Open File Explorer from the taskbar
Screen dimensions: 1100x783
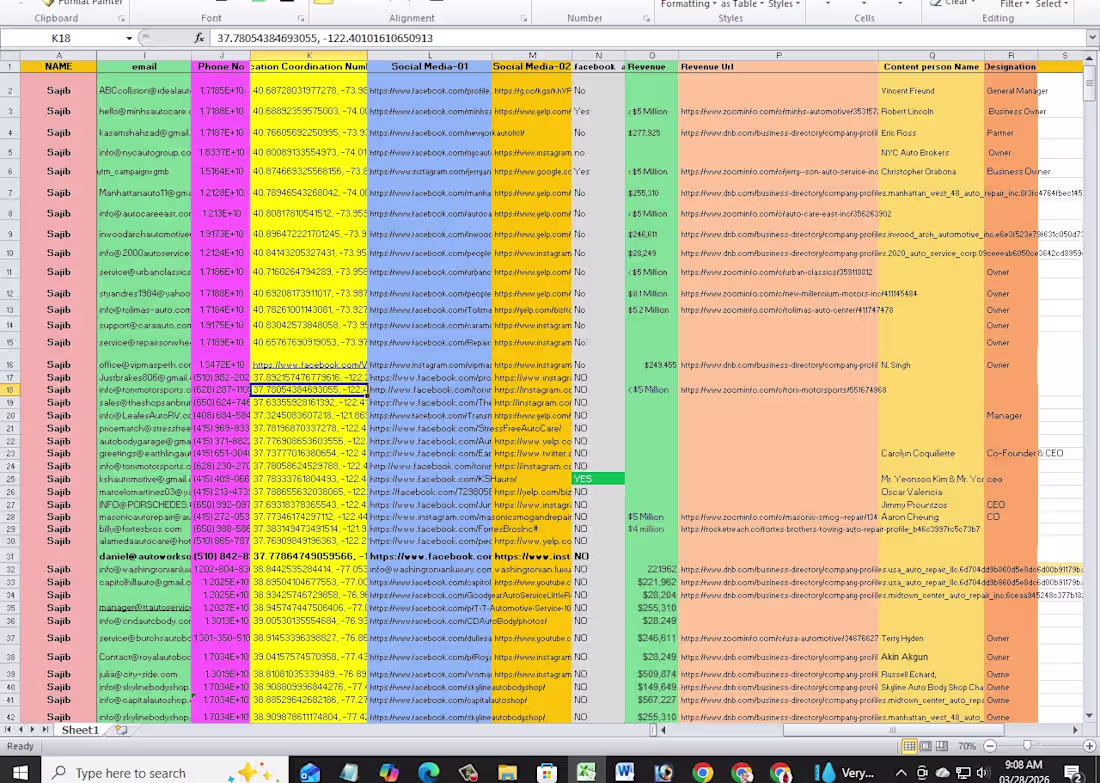click(507, 772)
